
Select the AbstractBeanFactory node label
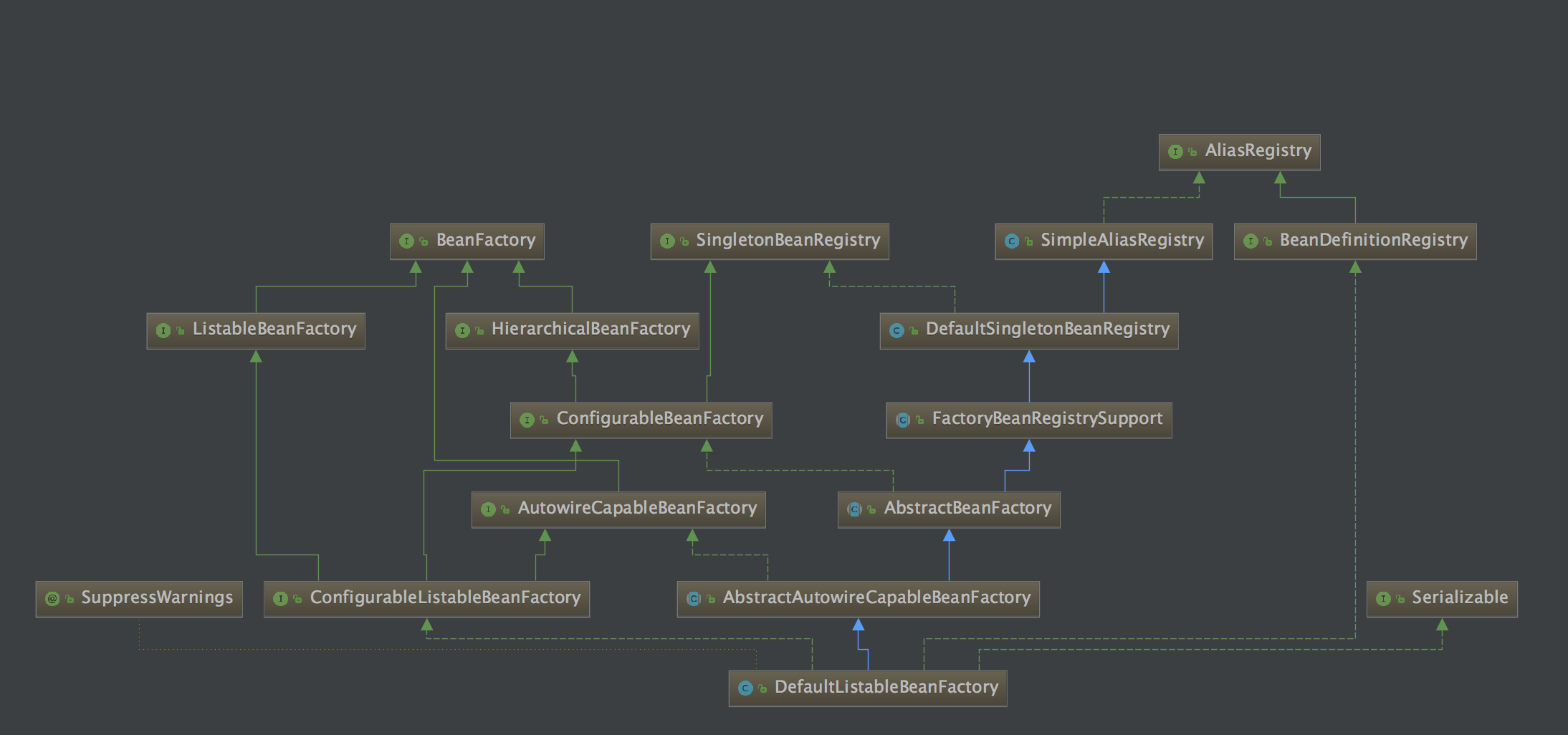tap(968, 509)
